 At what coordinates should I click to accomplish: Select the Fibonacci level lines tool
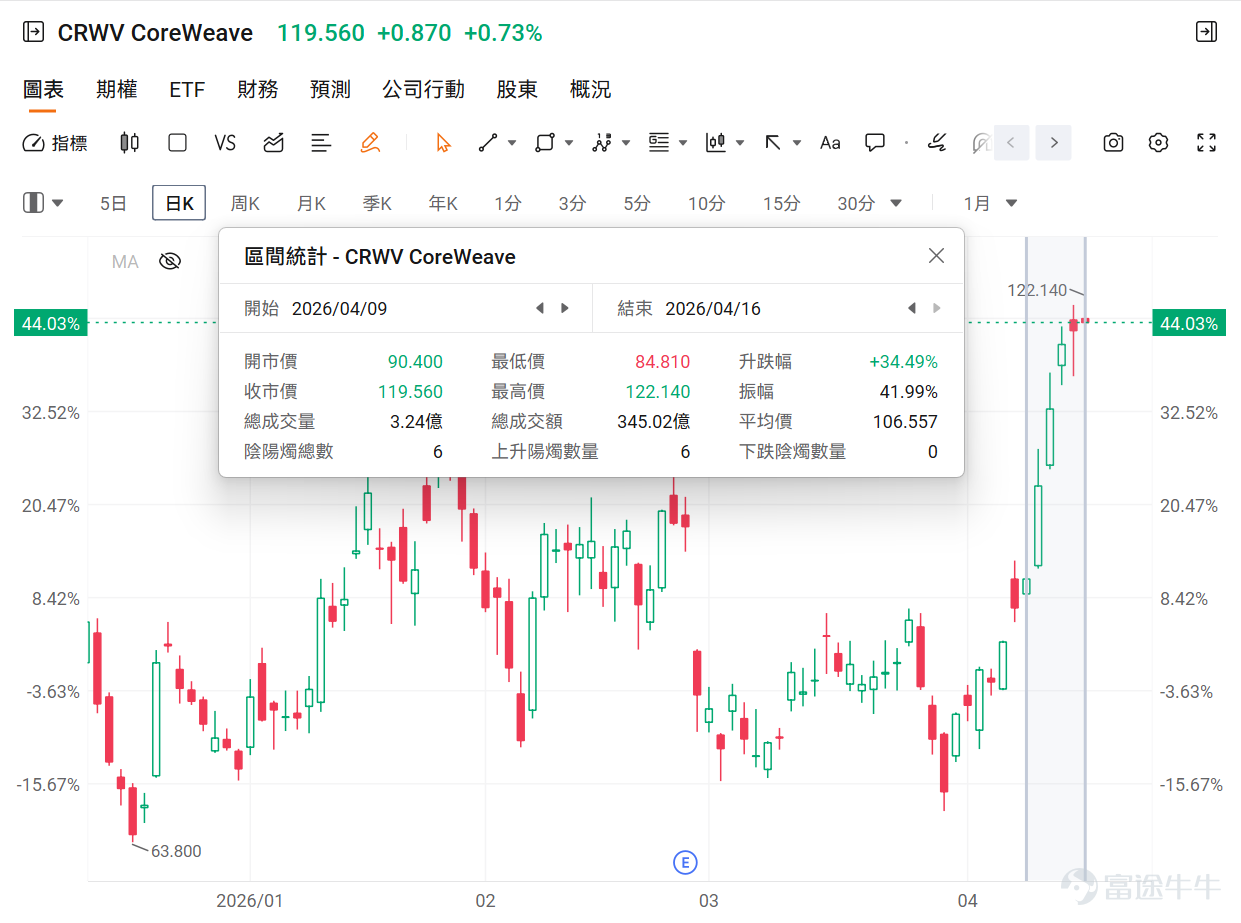tap(658, 143)
